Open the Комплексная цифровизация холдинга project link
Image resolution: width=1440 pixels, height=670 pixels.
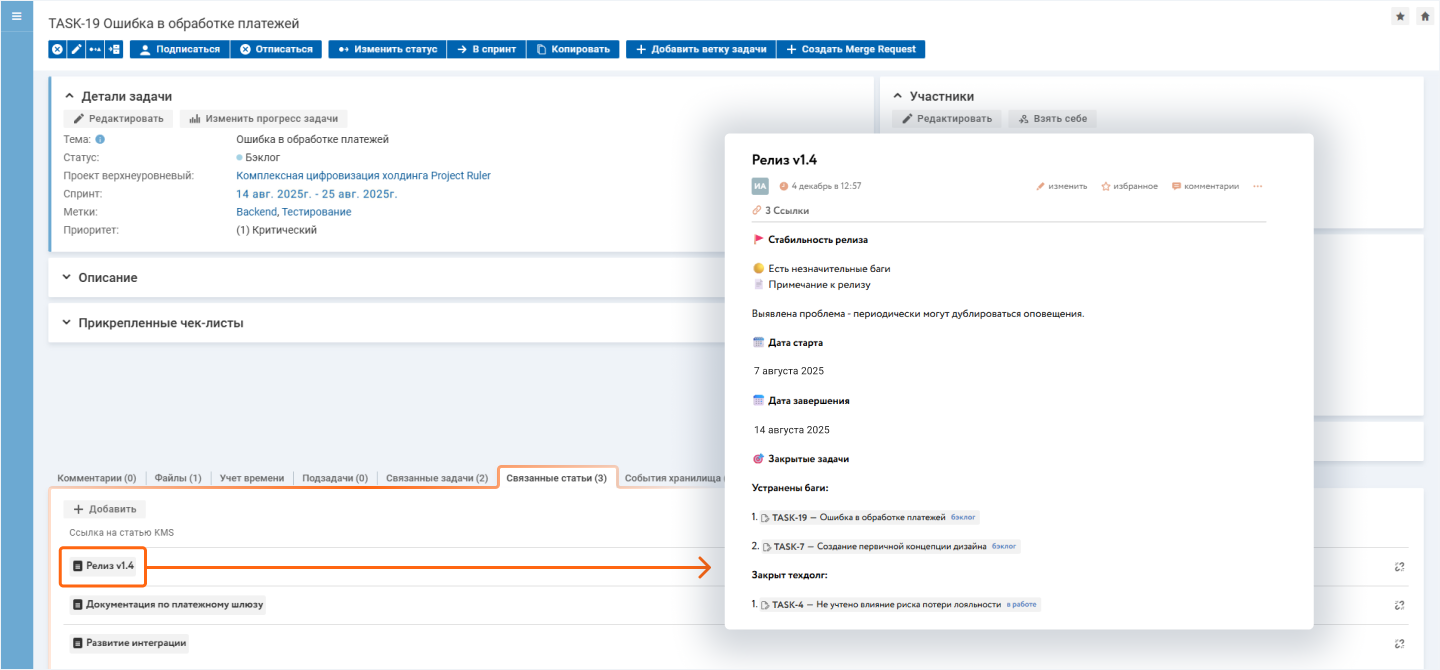tap(363, 176)
